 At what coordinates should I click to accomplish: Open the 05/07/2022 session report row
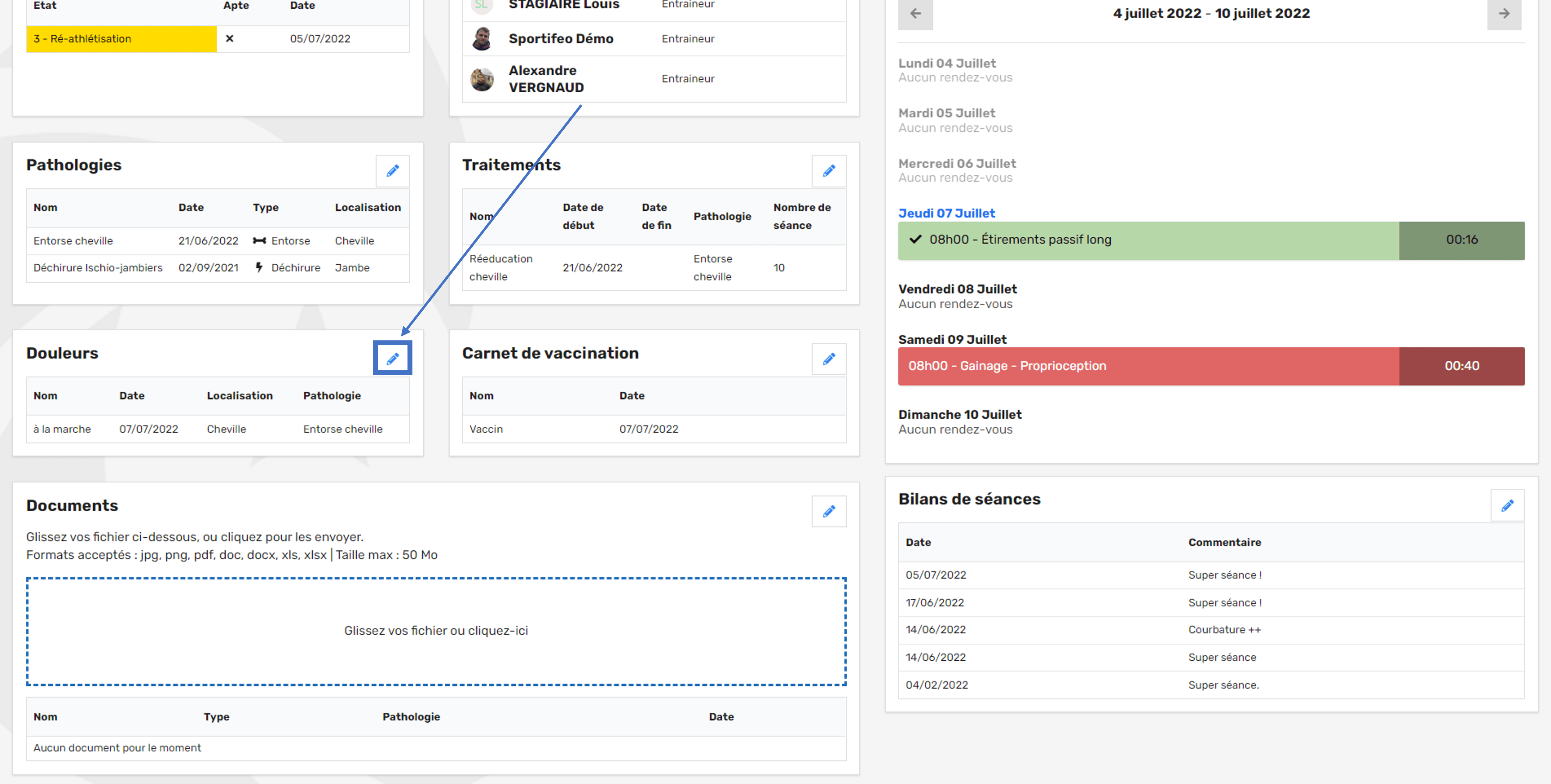[1211, 575]
